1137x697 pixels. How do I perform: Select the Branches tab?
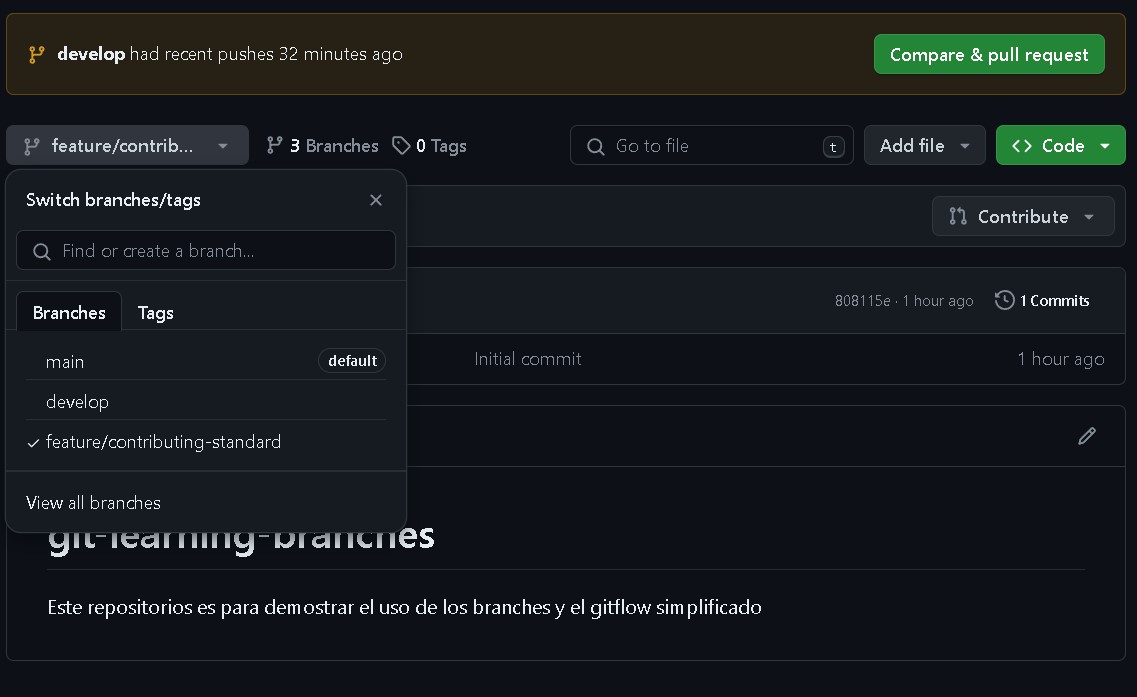pyautogui.click(x=69, y=313)
